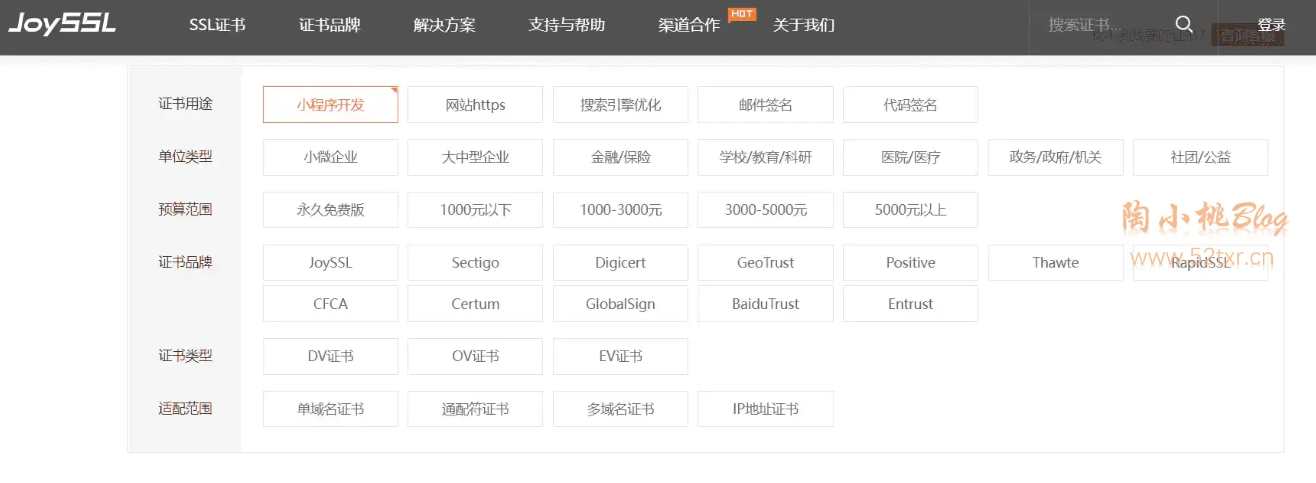Viewport: 1316px width, 483px height.
Task: Select the 邮件签名 filter
Action: tap(765, 104)
